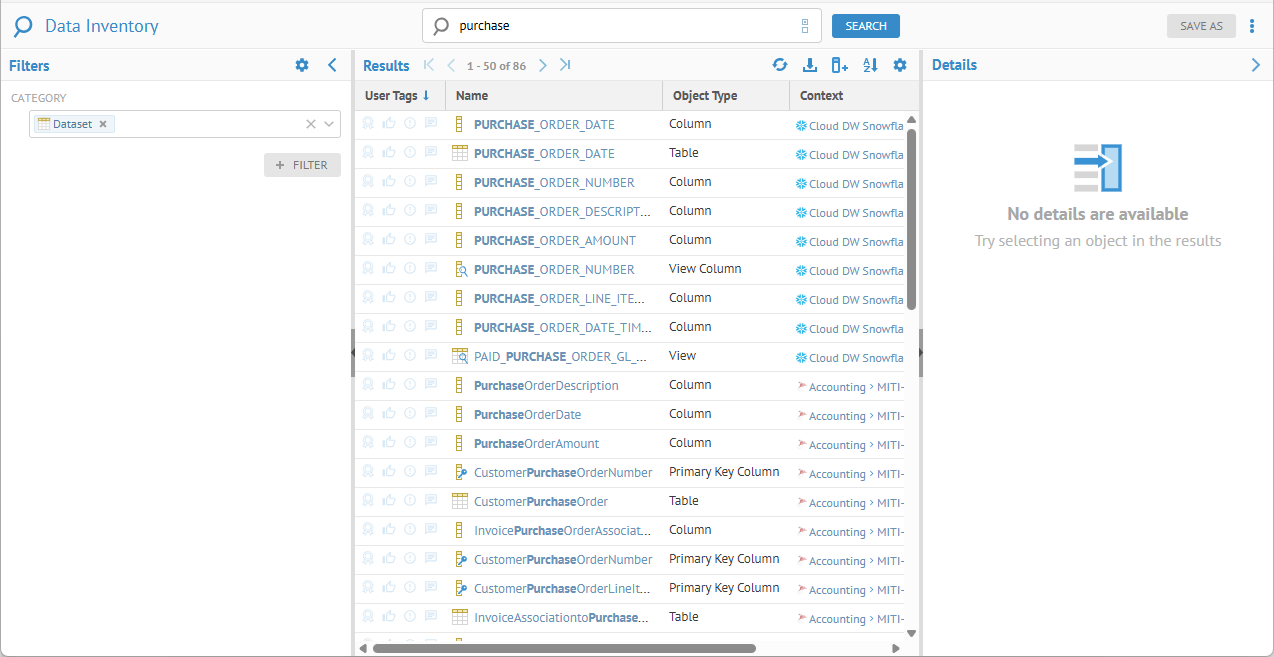Remove the Dataset tag from Category filter
The image size is (1274, 657).
pos(103,124)
